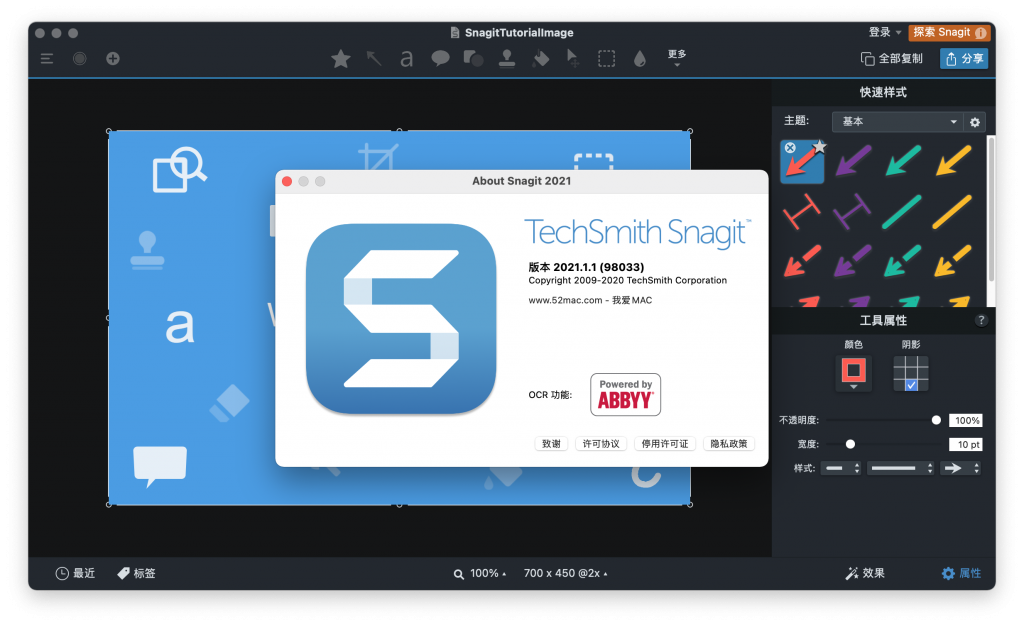
Task: Open the Recent captures tray
Action: point(75,573)
